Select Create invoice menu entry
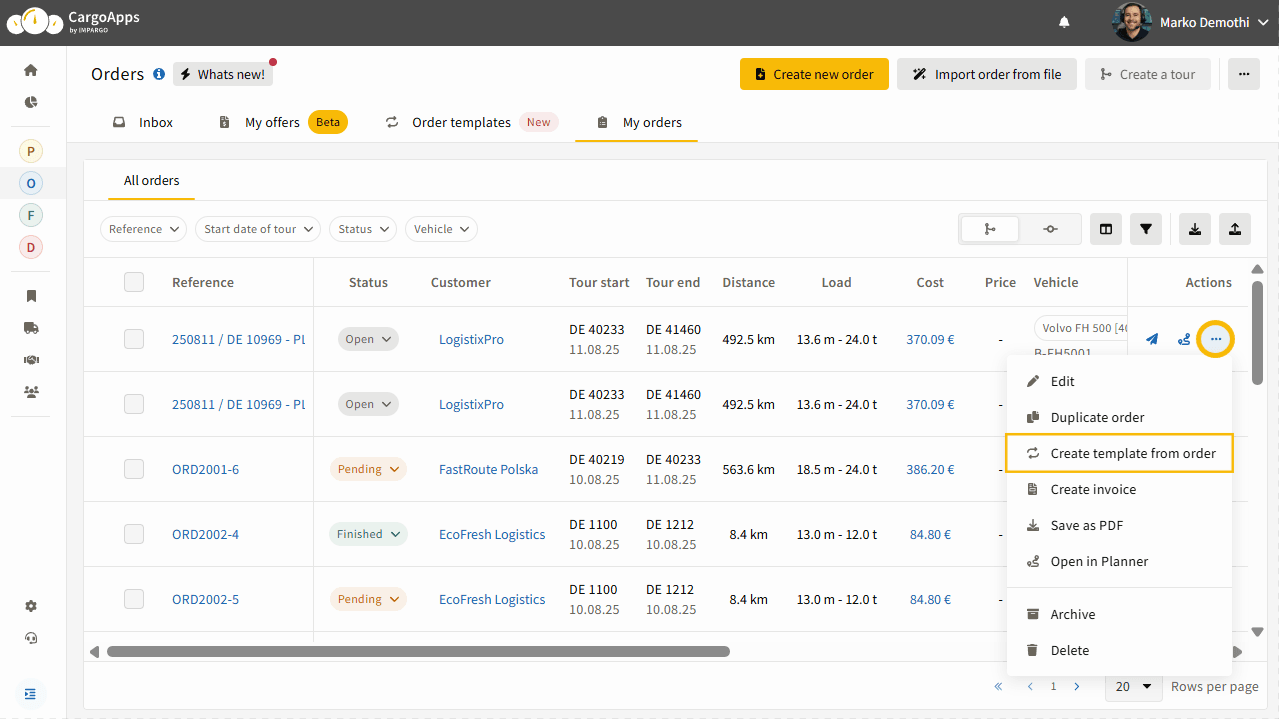 (1119, 489)
